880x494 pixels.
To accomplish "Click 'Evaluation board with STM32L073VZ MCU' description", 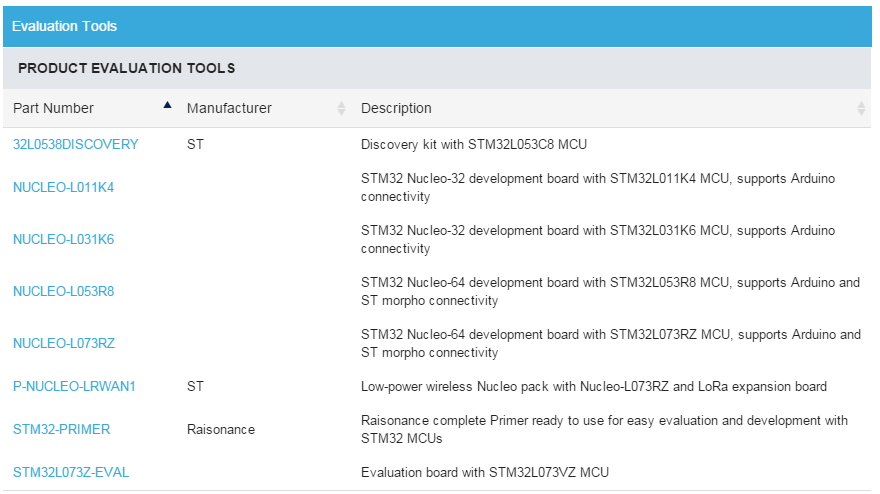I will tap(485, 473).
